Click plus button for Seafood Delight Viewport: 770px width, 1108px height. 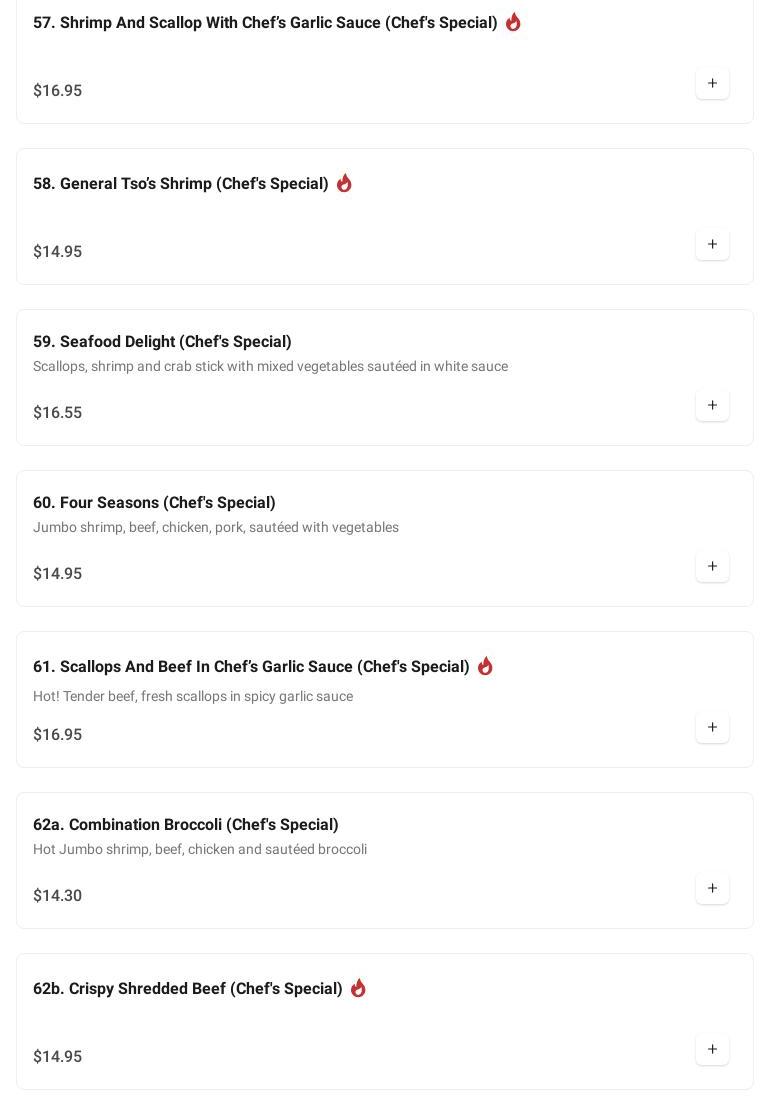pos(712,405)
